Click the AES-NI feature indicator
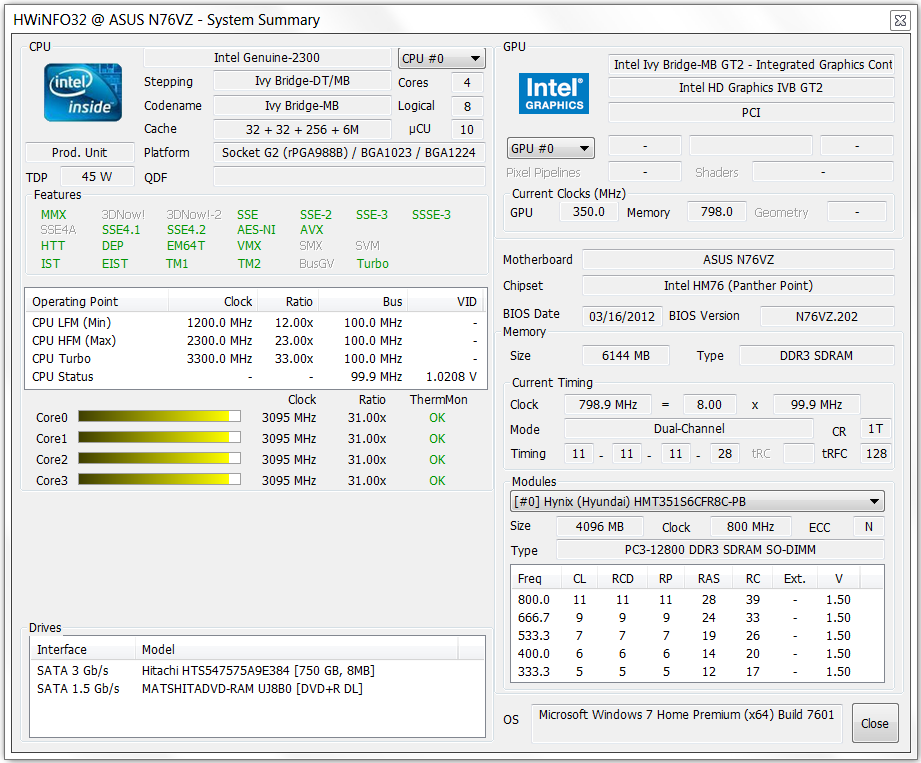921x763 pixels. tap(257, 230)
